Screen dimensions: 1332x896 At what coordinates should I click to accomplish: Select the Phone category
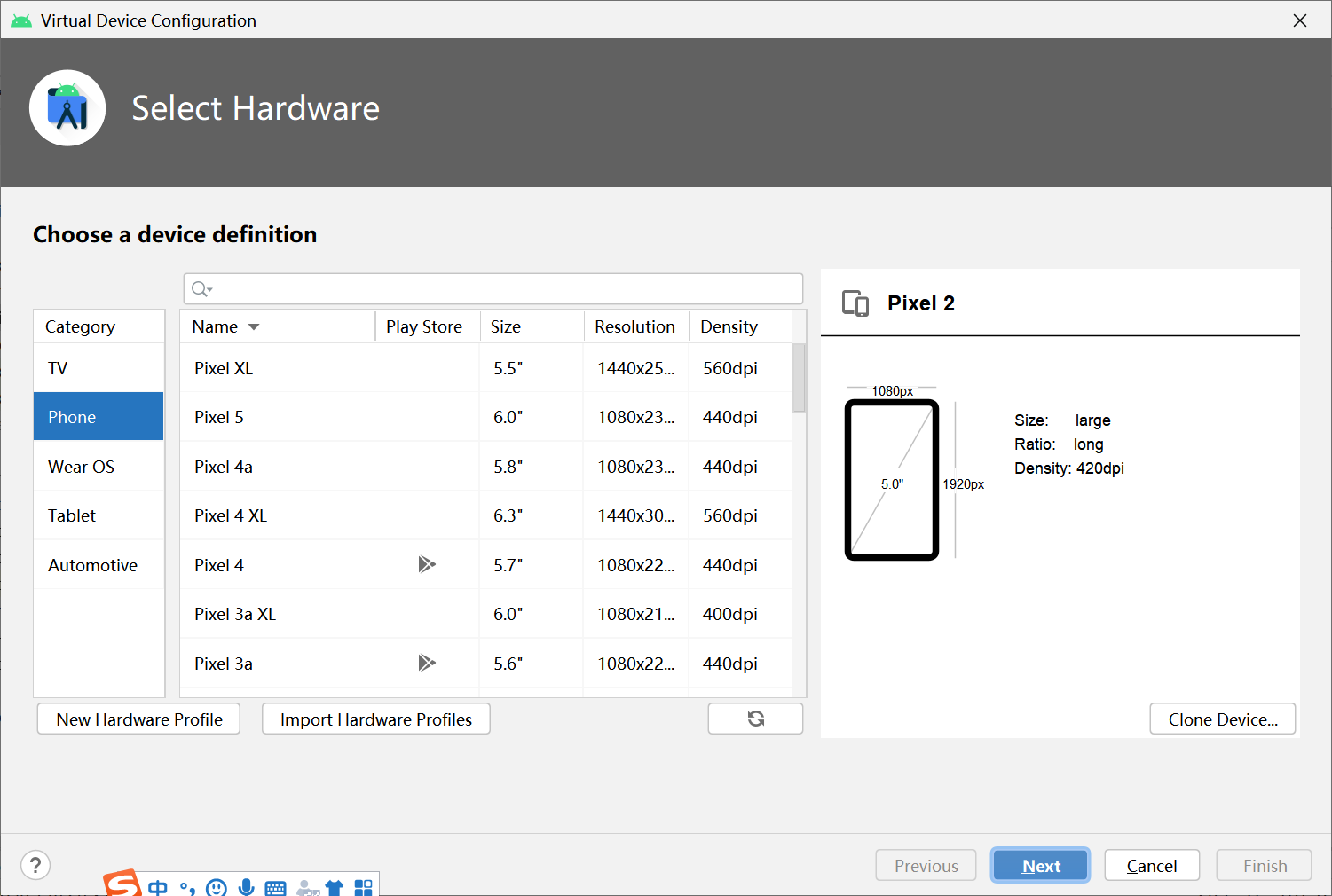(99, 417)
